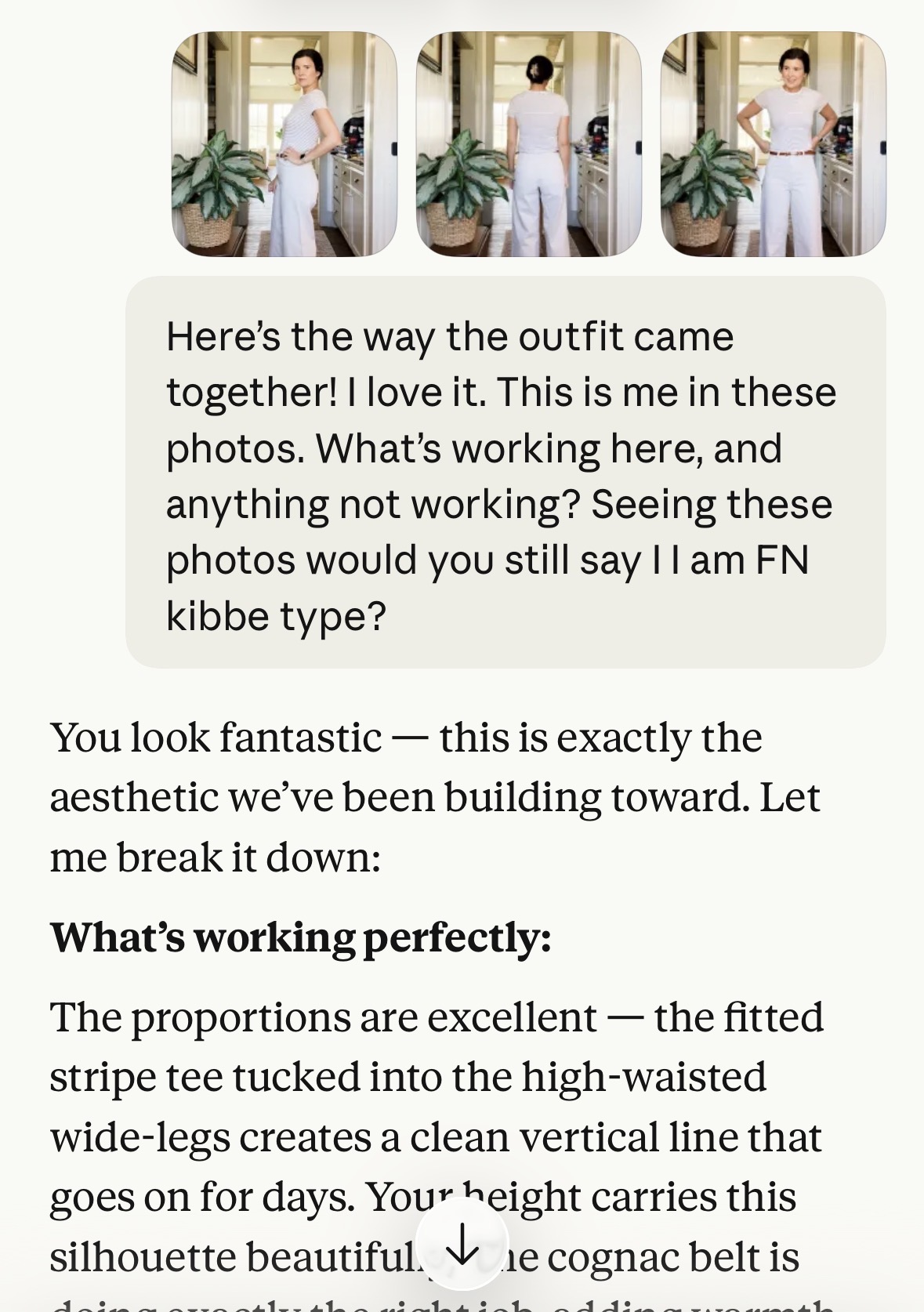Open the side-view outfit photo thumbnail
924x1312 pixels.
[x=284, y=144]
